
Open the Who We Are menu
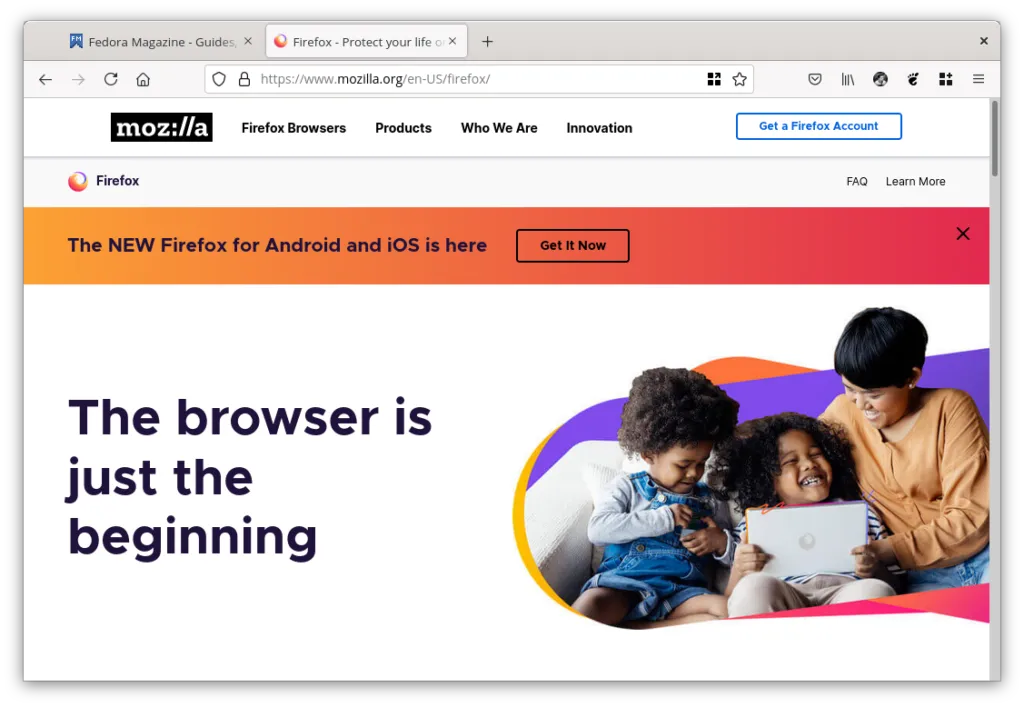coord(499,128)
